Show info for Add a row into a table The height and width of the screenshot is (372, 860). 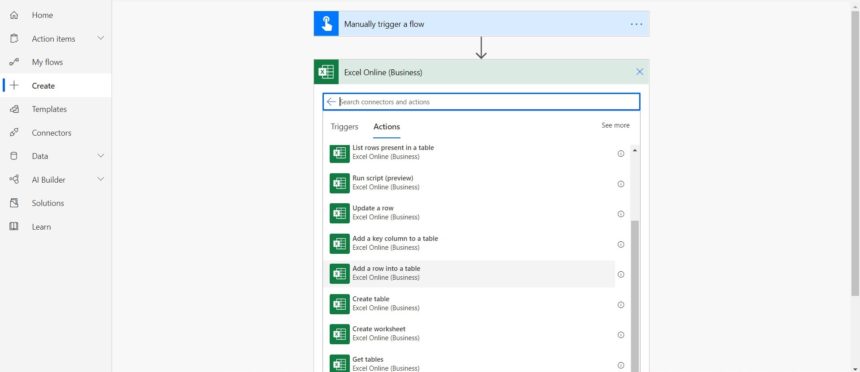[621, 274]
